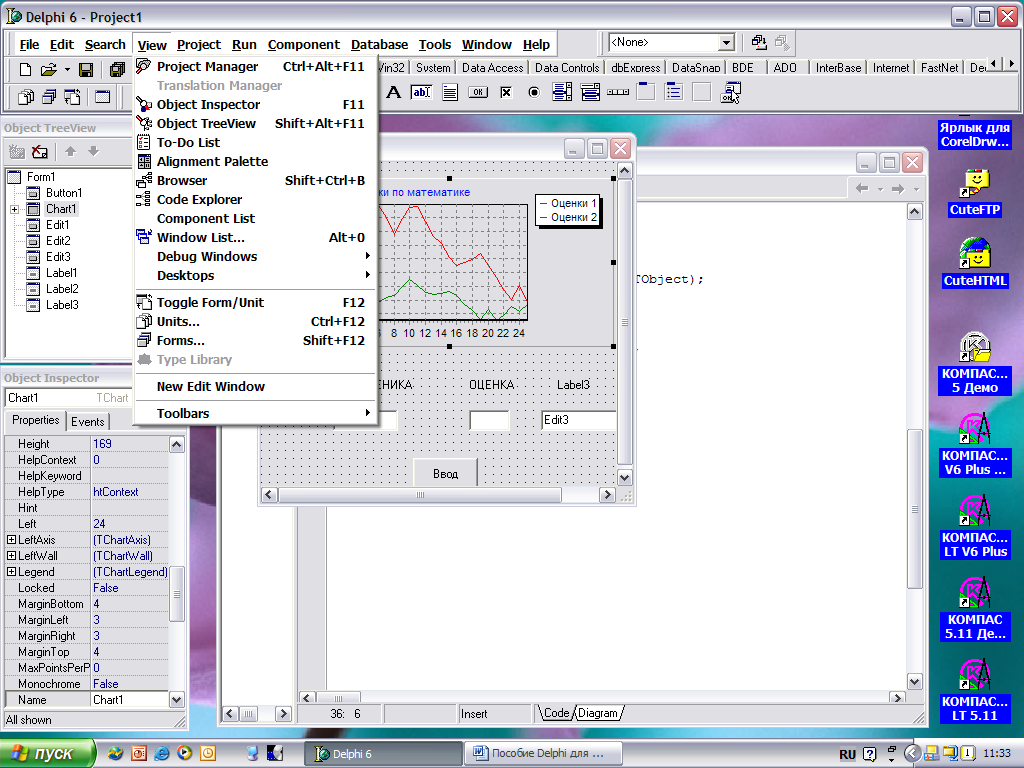Choose Alignment Palette menu item
The width and height of the screenshot is (1024, 768).
click(x=255, y=161)
